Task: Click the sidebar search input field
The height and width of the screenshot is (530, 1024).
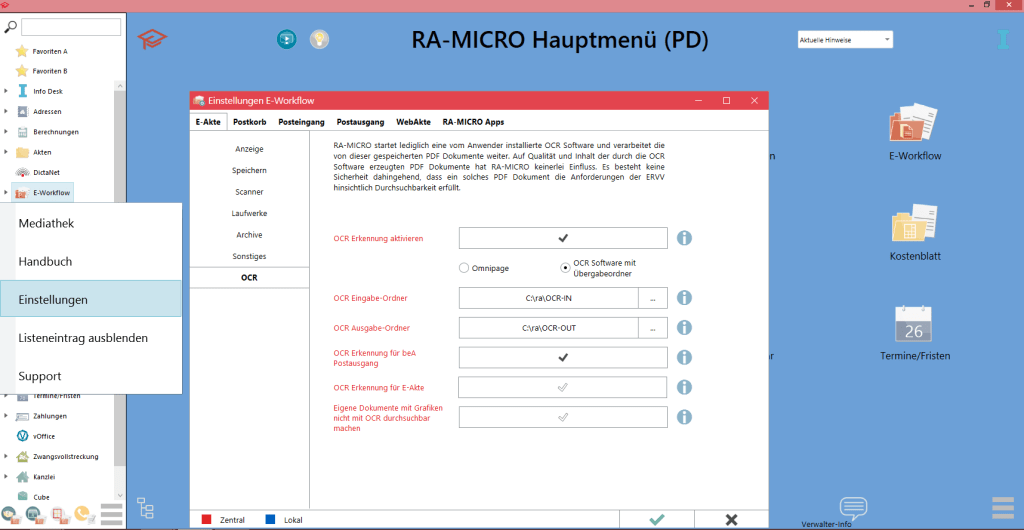Action: click(71, 27)
